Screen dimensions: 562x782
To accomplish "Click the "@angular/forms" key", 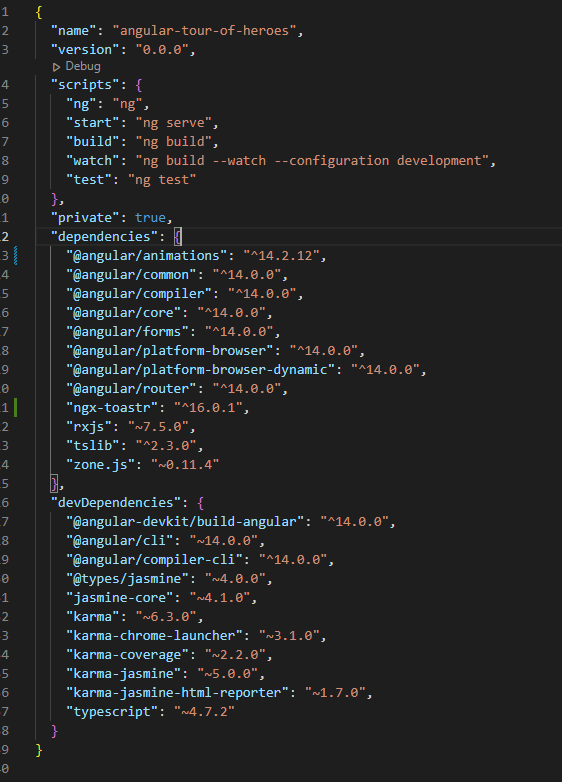I will 131,331.
